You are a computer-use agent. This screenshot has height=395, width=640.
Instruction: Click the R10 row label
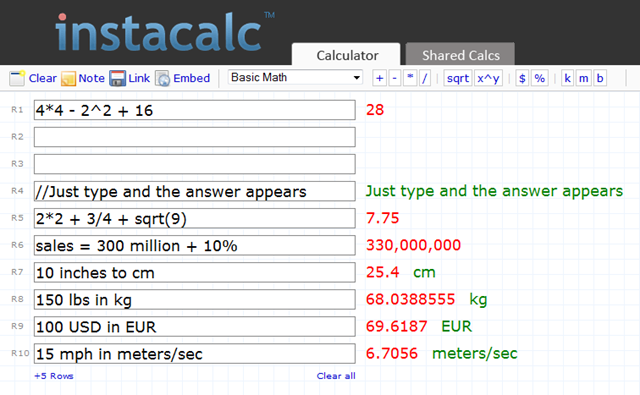click(x=20, y=353)
